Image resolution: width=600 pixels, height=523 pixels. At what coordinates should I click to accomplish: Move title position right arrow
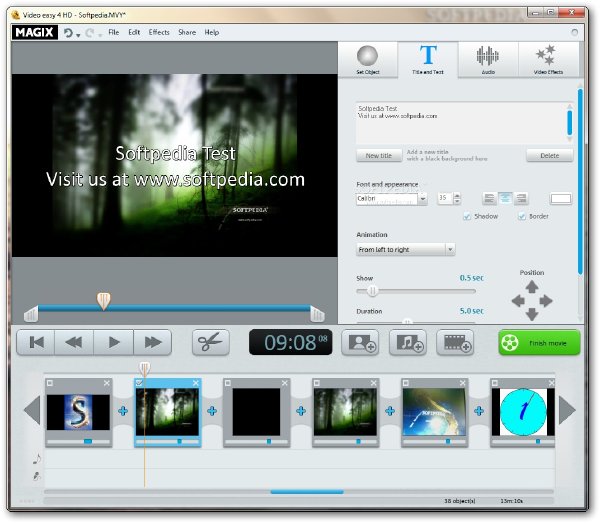click(546, 301)
